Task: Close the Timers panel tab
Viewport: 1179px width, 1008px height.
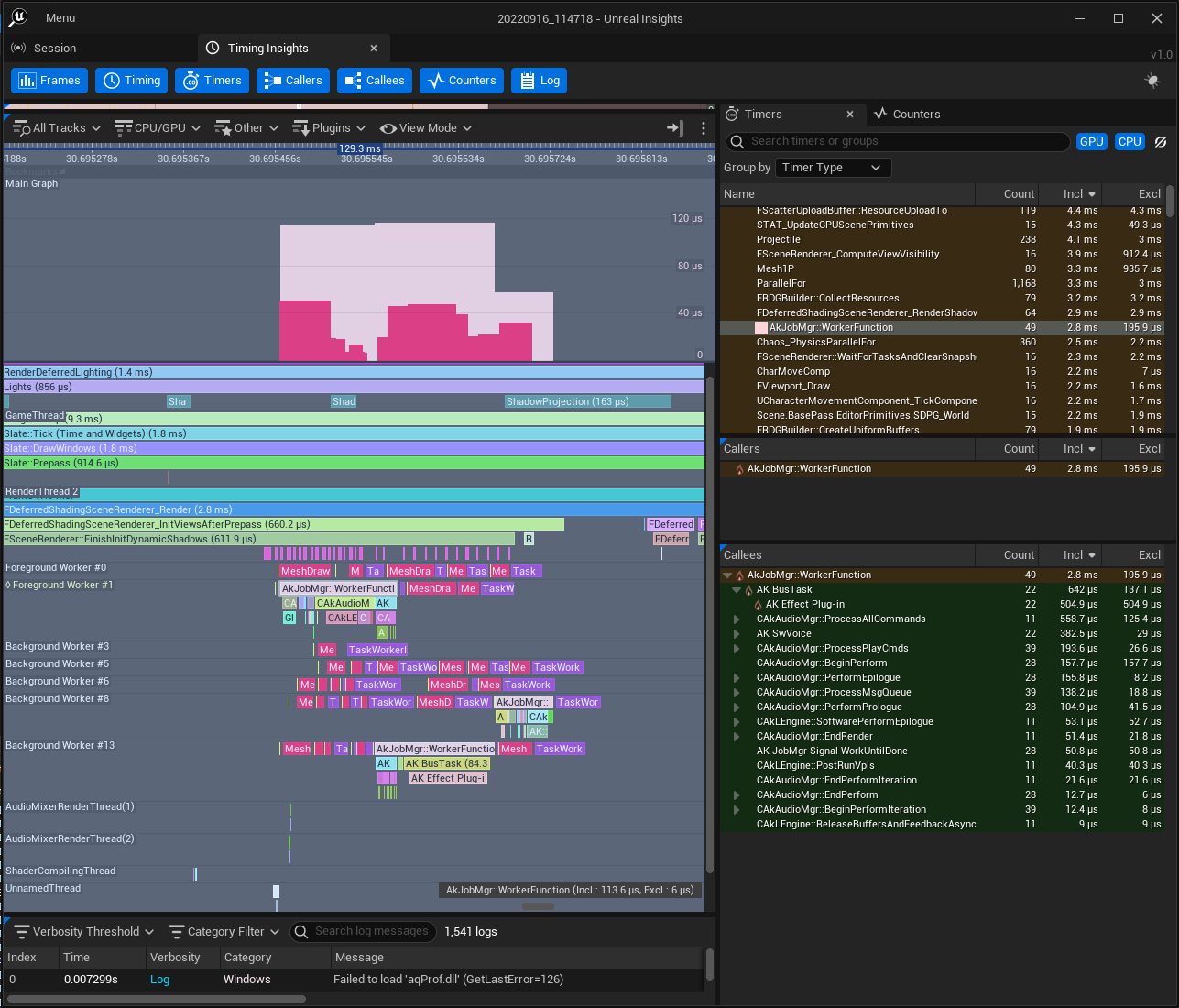Action: (850, 115)
